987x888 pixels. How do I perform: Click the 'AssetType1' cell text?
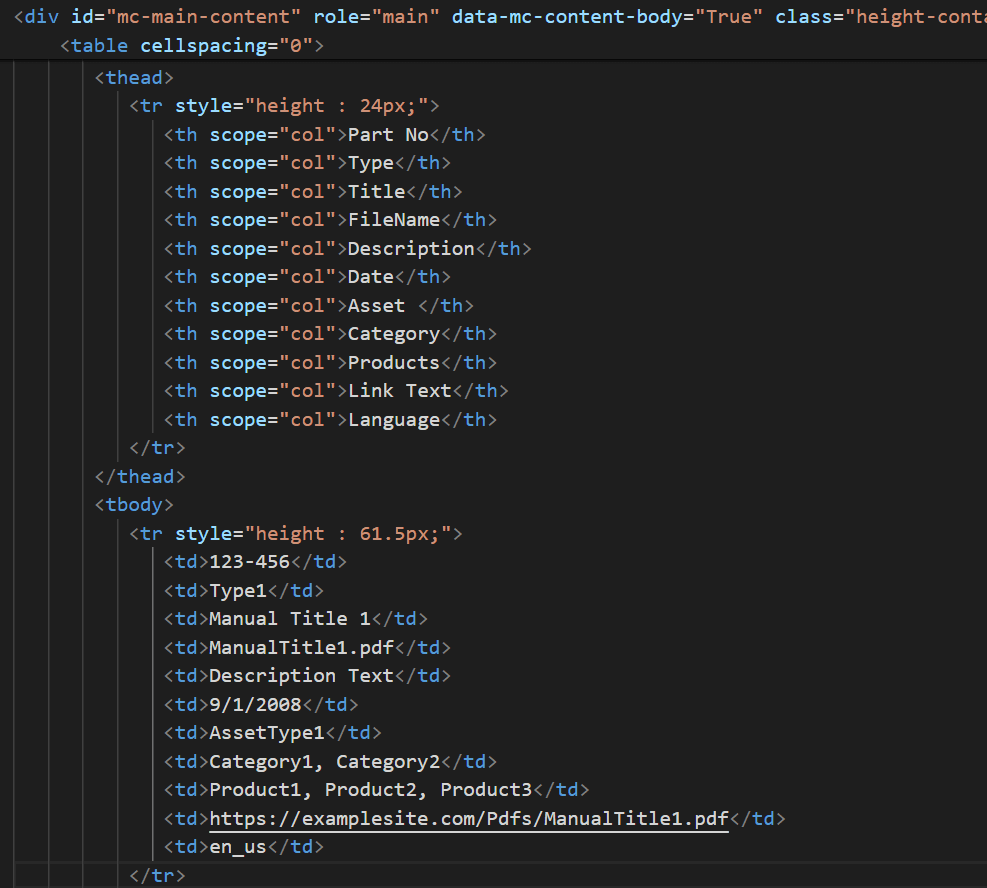pos(267,733)
